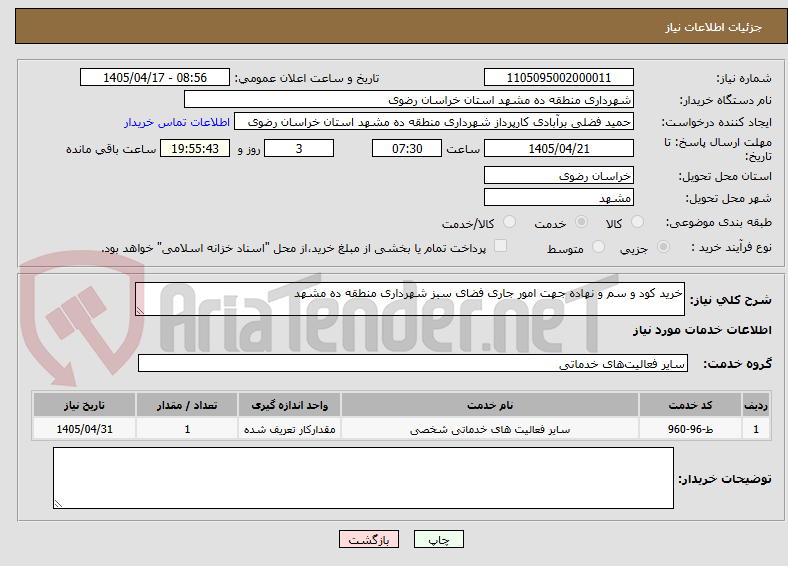Click the ساعت باقی مانده label
The width and height of the screenshot is (788, 566).
111,149
